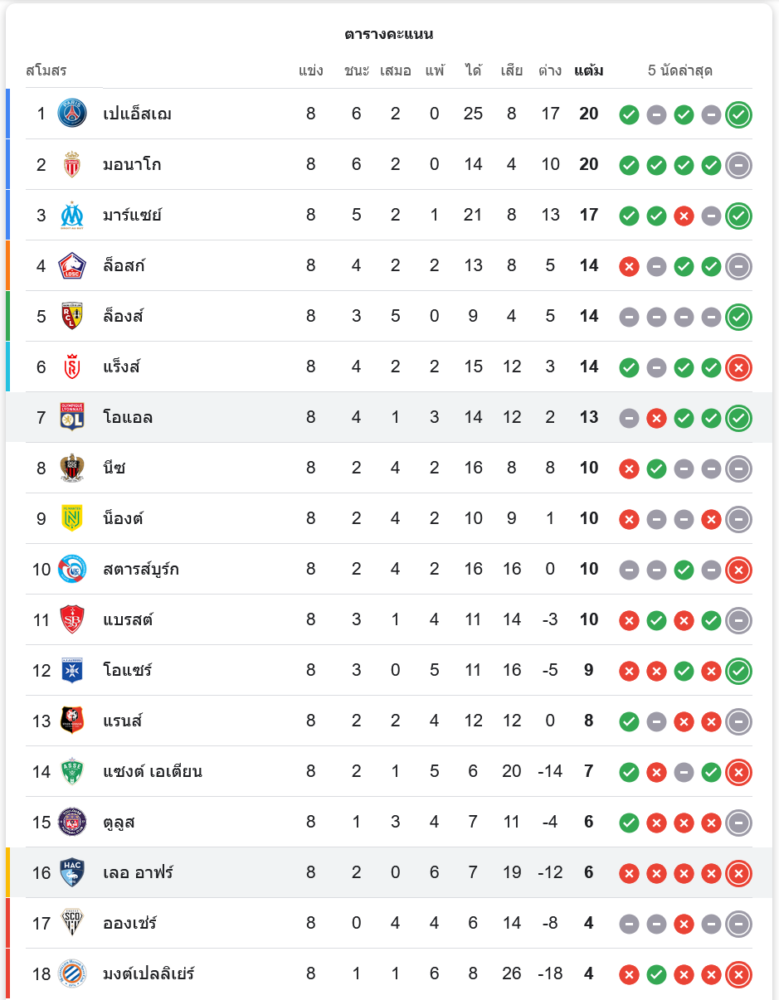Click the Marseille club crest
779x1000 pixels.
72,215
